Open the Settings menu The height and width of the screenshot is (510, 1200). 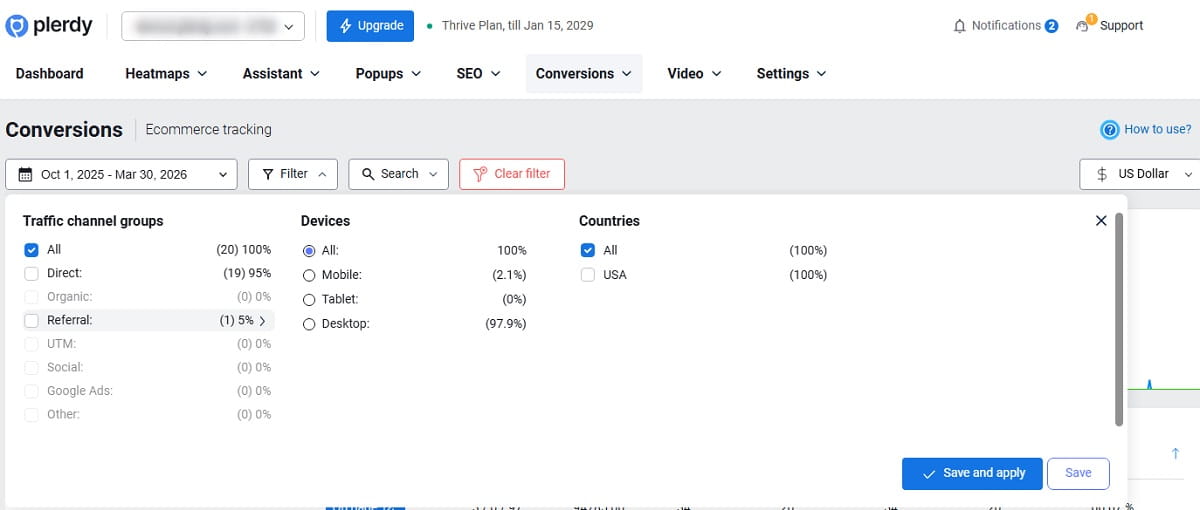click(791, 74)
